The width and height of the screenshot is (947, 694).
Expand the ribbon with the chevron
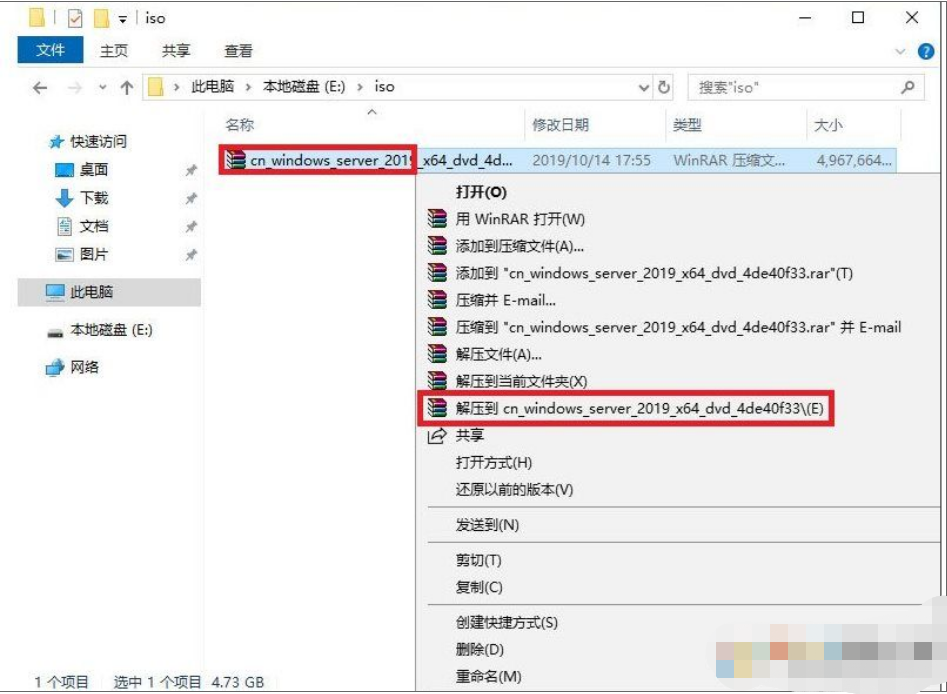tap(899, 50)
